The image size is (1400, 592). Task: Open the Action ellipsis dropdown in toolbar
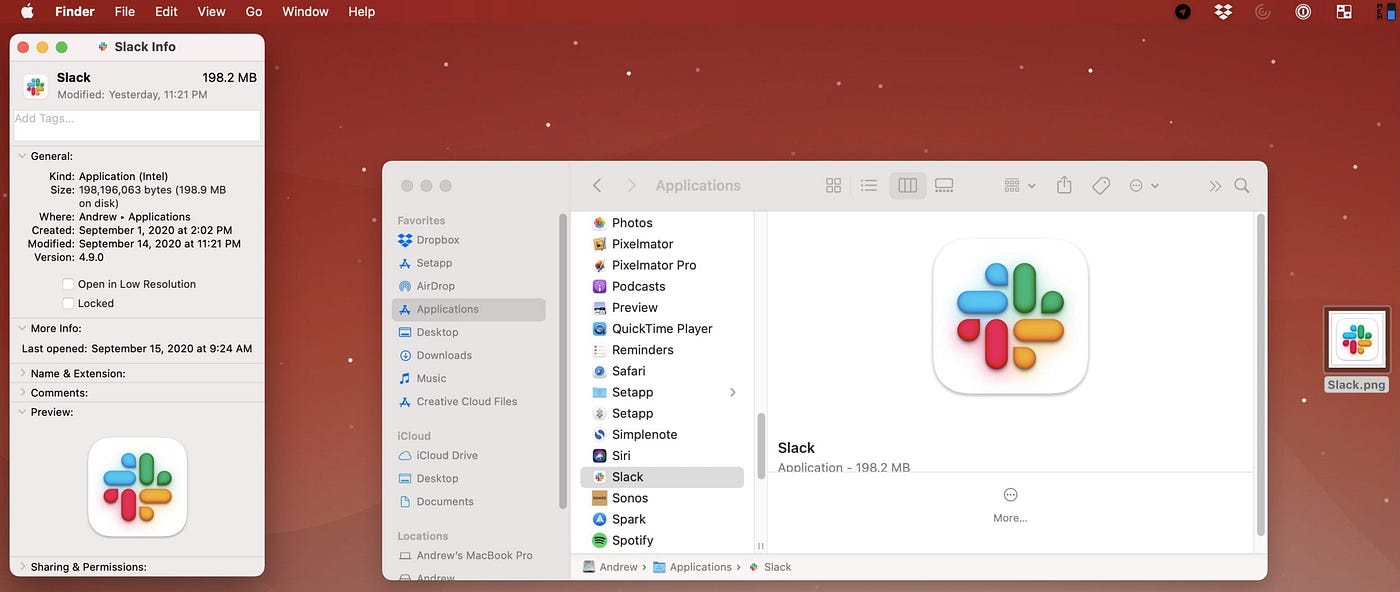coord(1144,185)
